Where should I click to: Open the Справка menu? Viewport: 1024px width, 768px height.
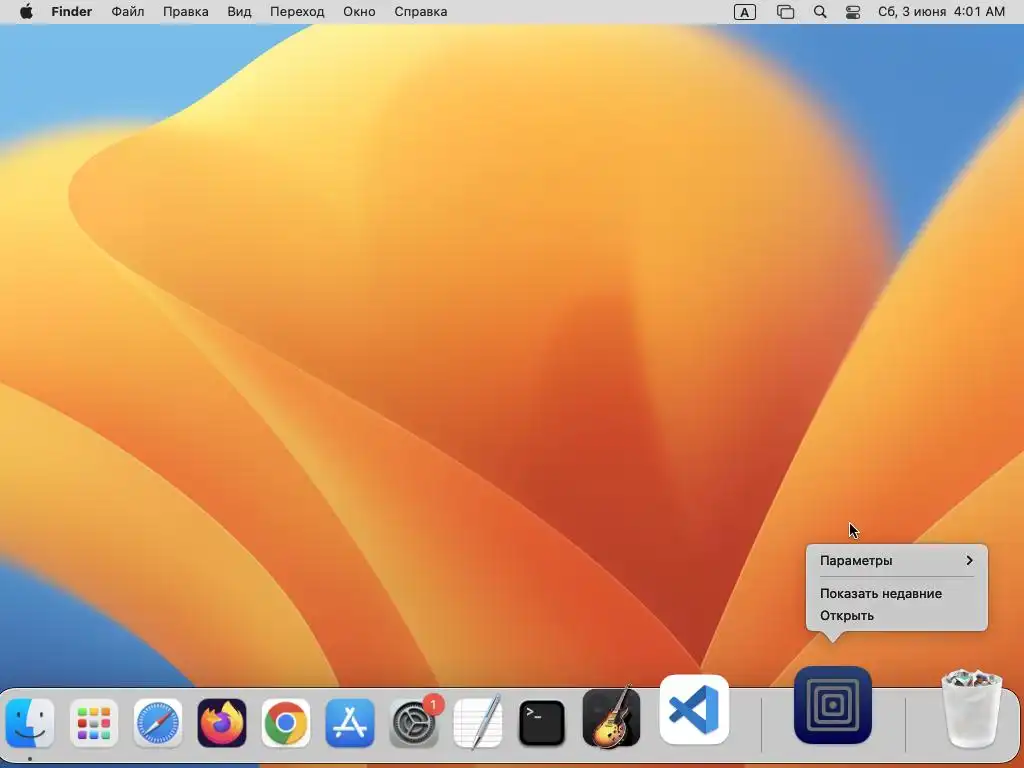pos(421,12)
